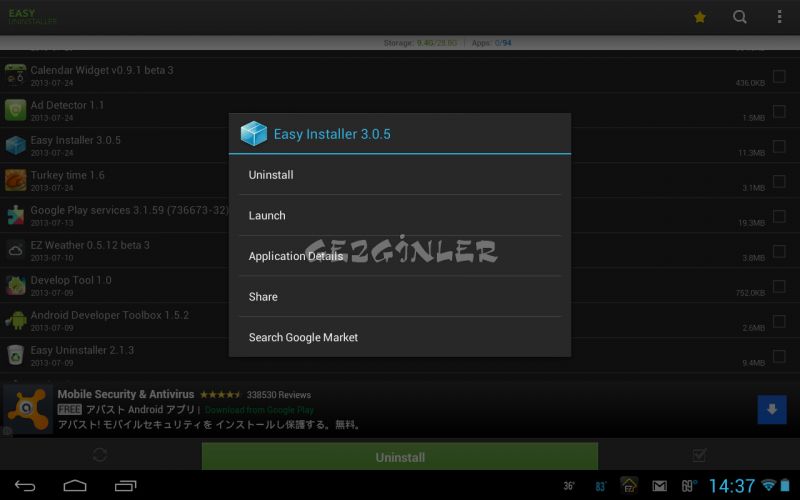Tap the Easy Installer list icon

(x=15, y=145)
